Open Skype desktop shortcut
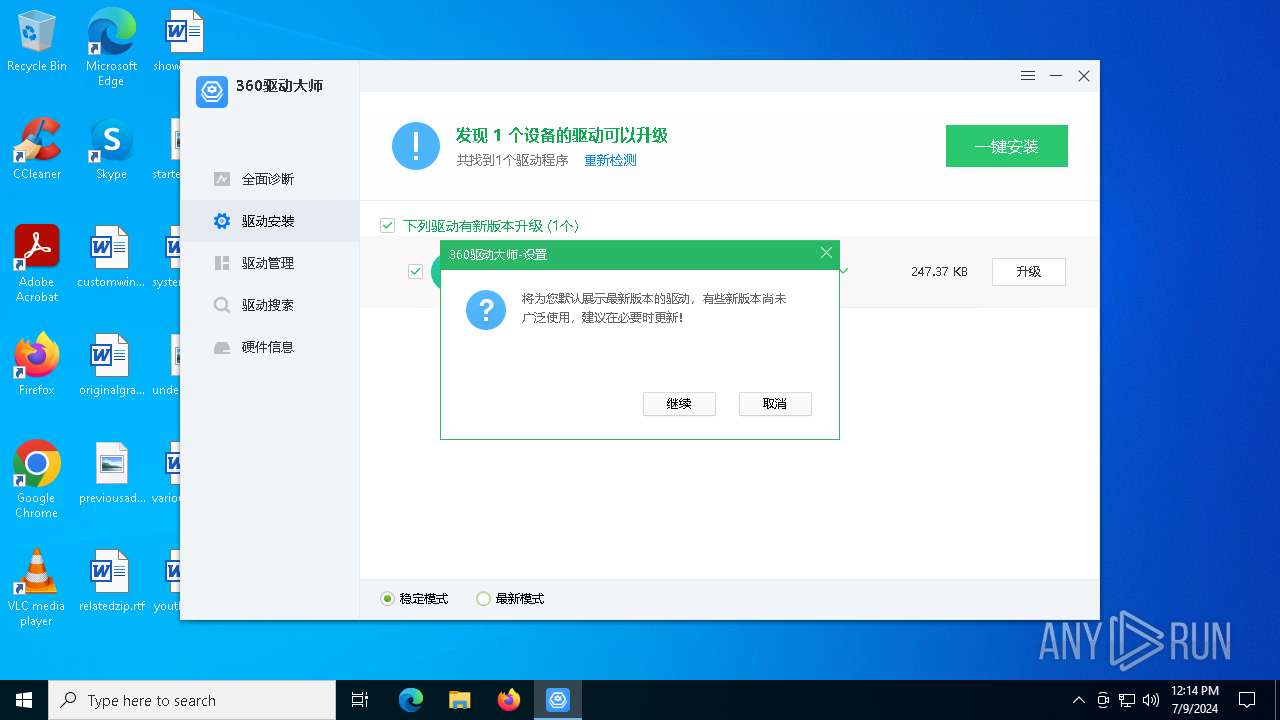The height and width of the screenshot is (720, 1280). coord(111,148)
